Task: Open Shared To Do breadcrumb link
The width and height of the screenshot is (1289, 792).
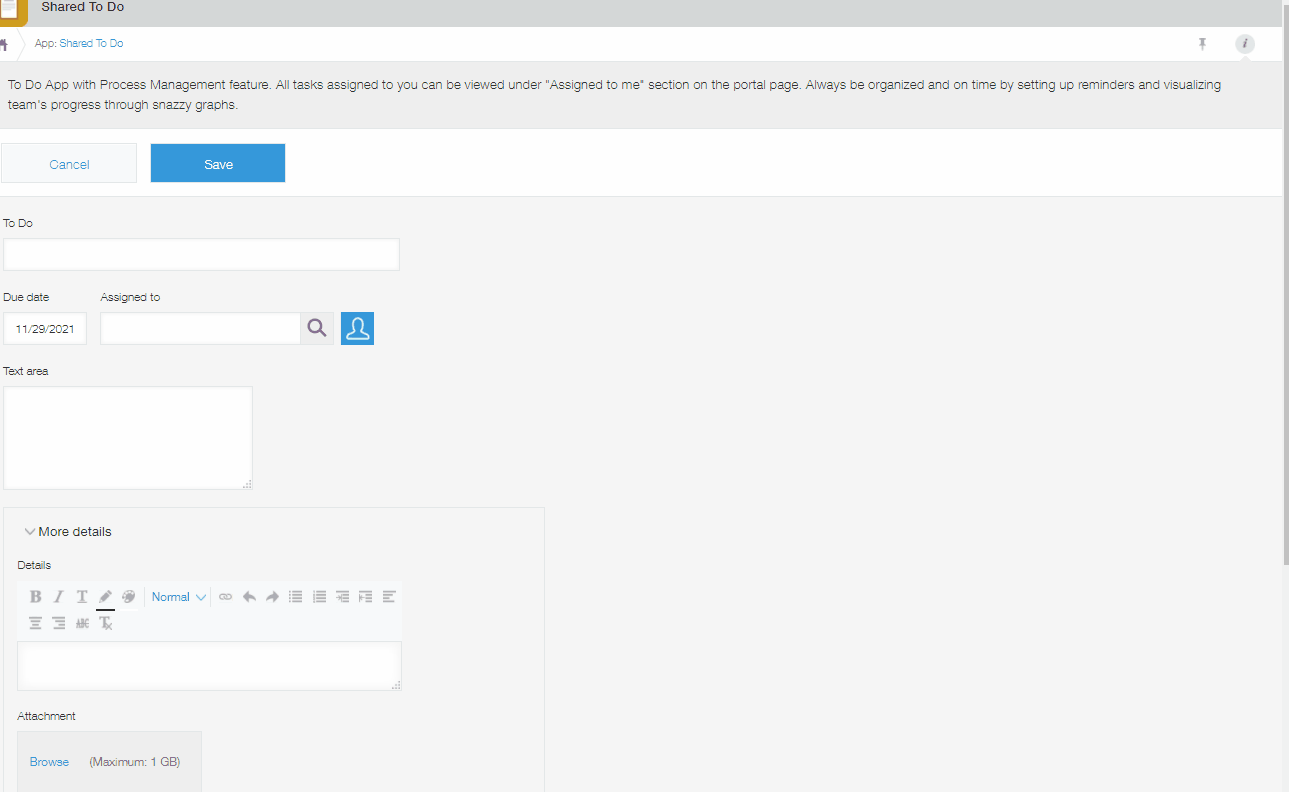Action: point(91,44)
